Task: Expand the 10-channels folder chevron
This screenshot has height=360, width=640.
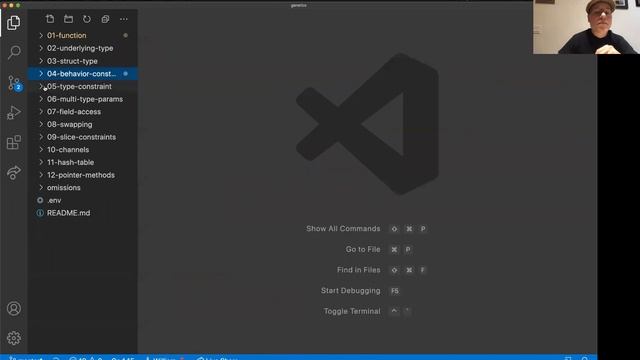Action: coord(41,149)
